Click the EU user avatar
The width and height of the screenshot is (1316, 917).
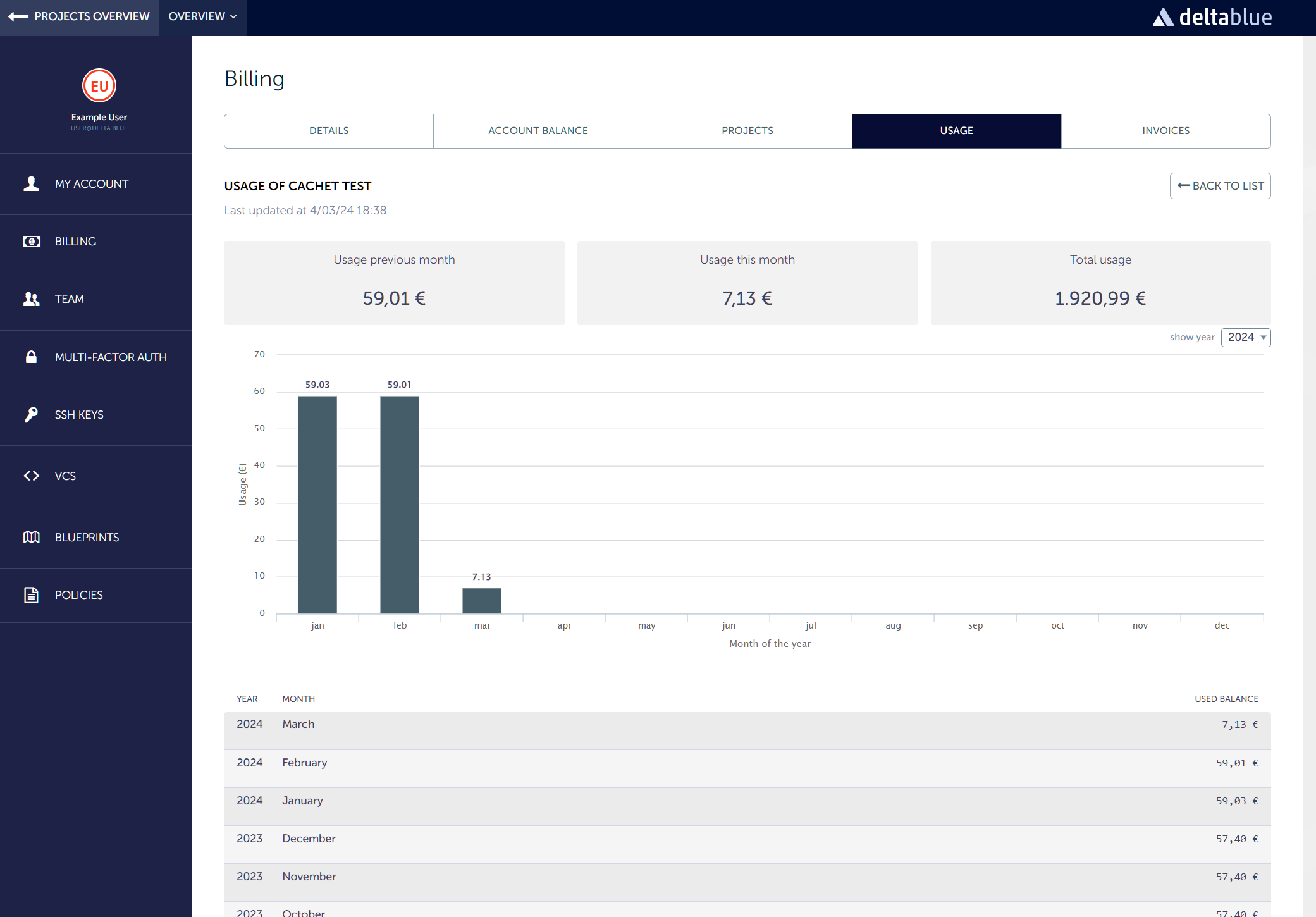point(99,86)
